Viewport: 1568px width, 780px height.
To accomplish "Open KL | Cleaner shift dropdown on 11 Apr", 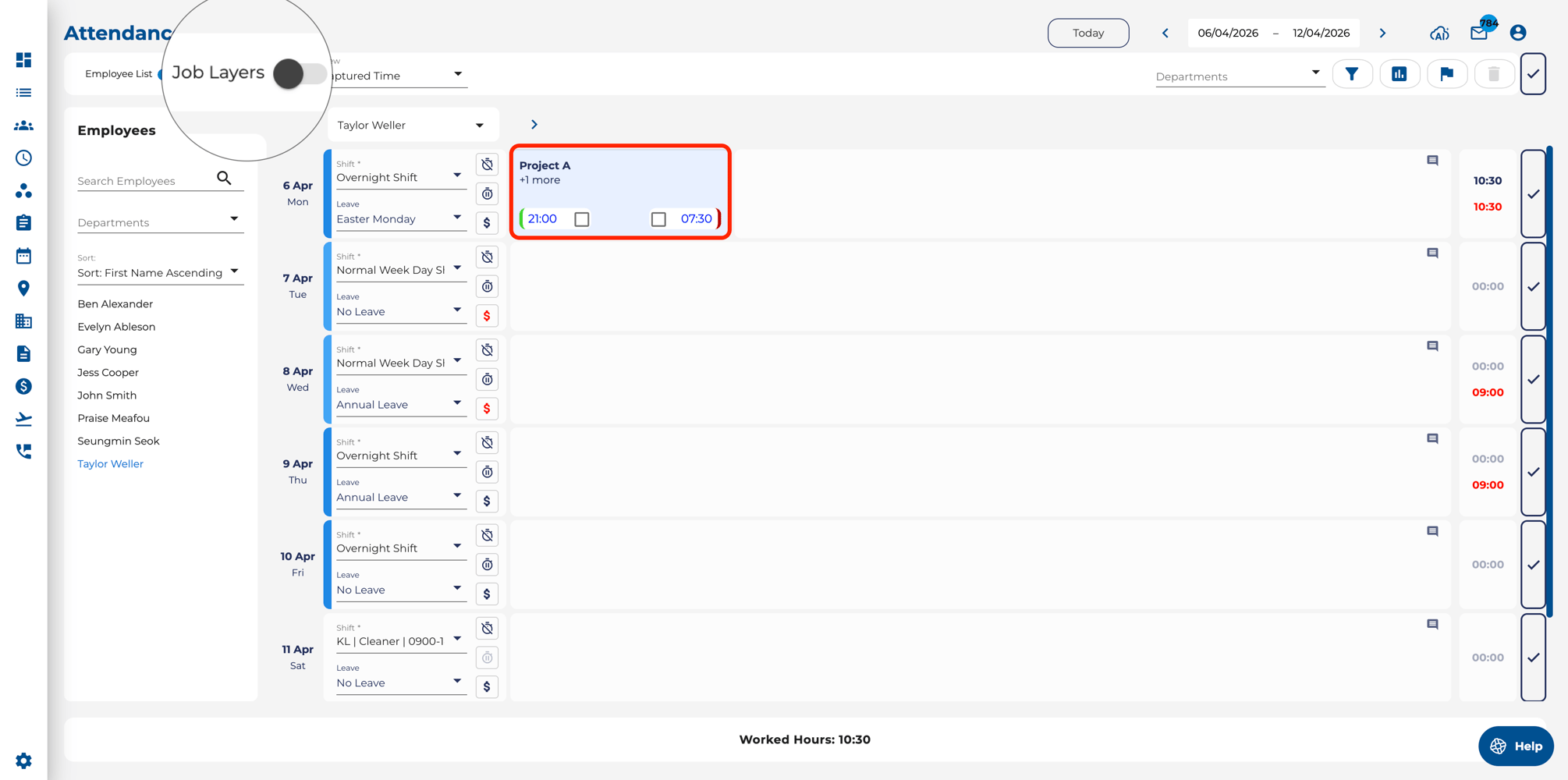I will point(400,641).
